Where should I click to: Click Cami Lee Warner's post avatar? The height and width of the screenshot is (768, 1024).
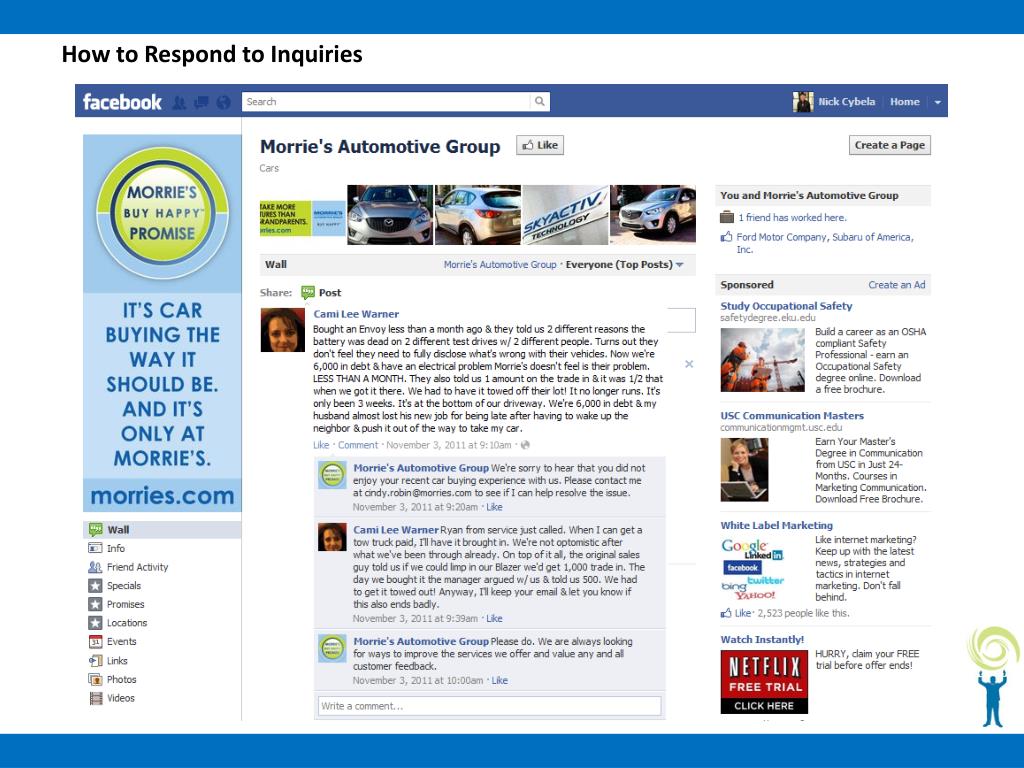[282, 330]
